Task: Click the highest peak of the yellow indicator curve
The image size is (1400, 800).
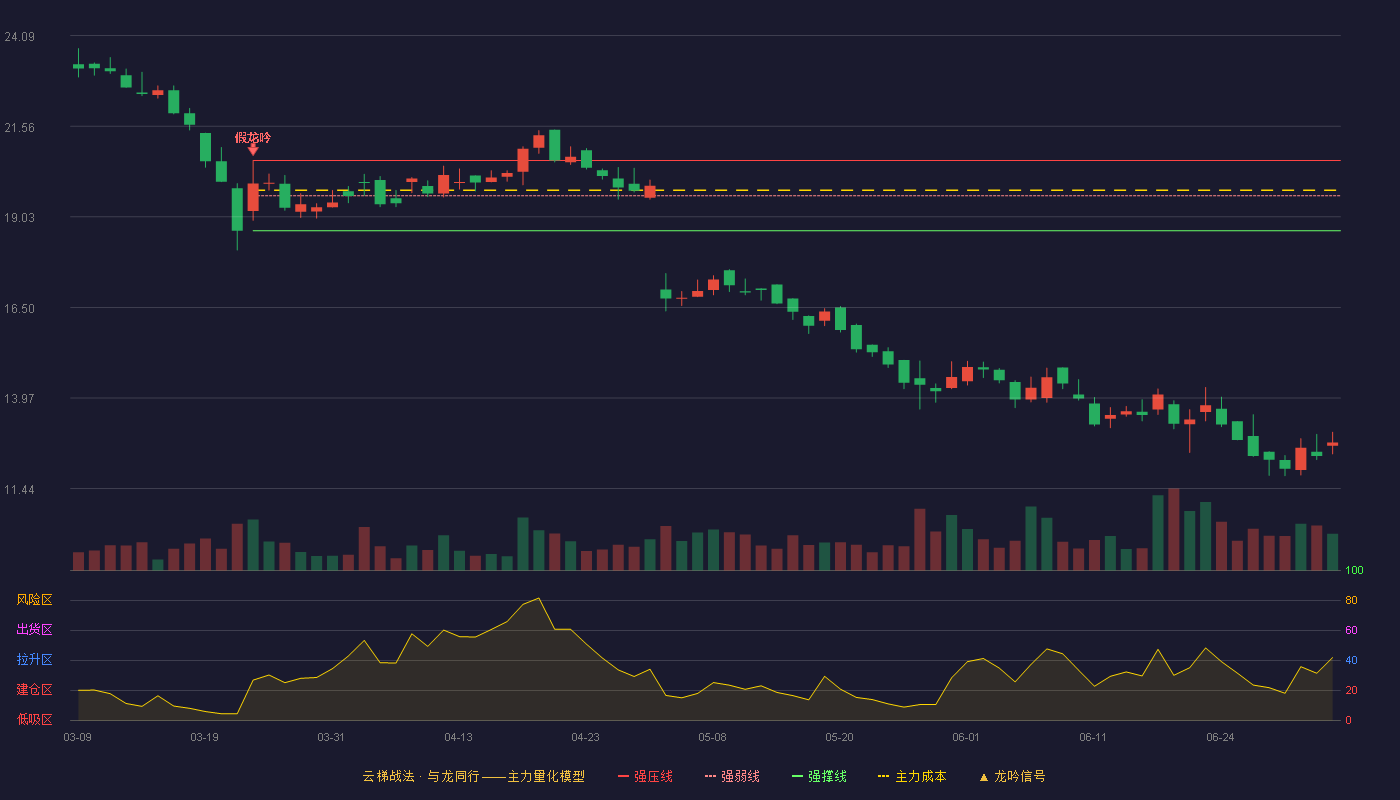Action: pyautogui.click(x=539, y=598)
